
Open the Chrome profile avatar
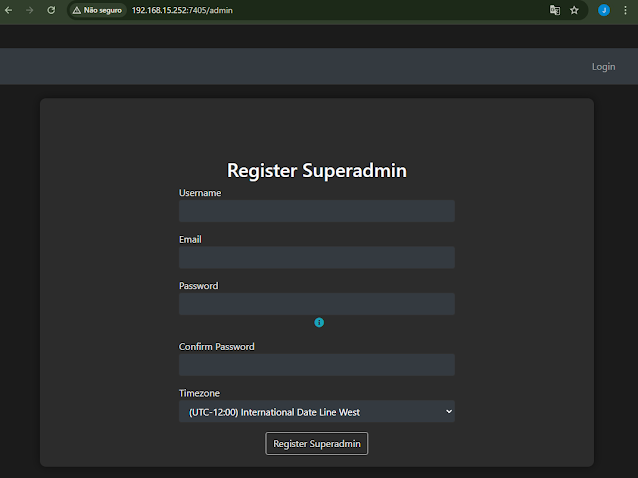click(604, 10)
